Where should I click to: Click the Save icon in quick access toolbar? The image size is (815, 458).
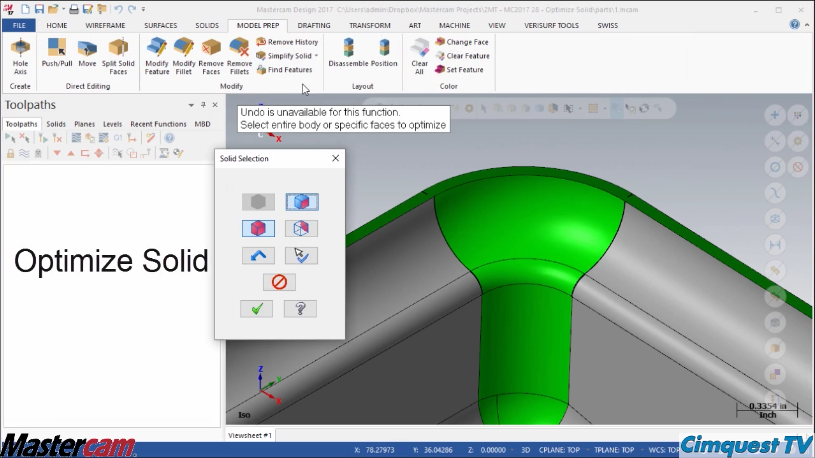39,9
